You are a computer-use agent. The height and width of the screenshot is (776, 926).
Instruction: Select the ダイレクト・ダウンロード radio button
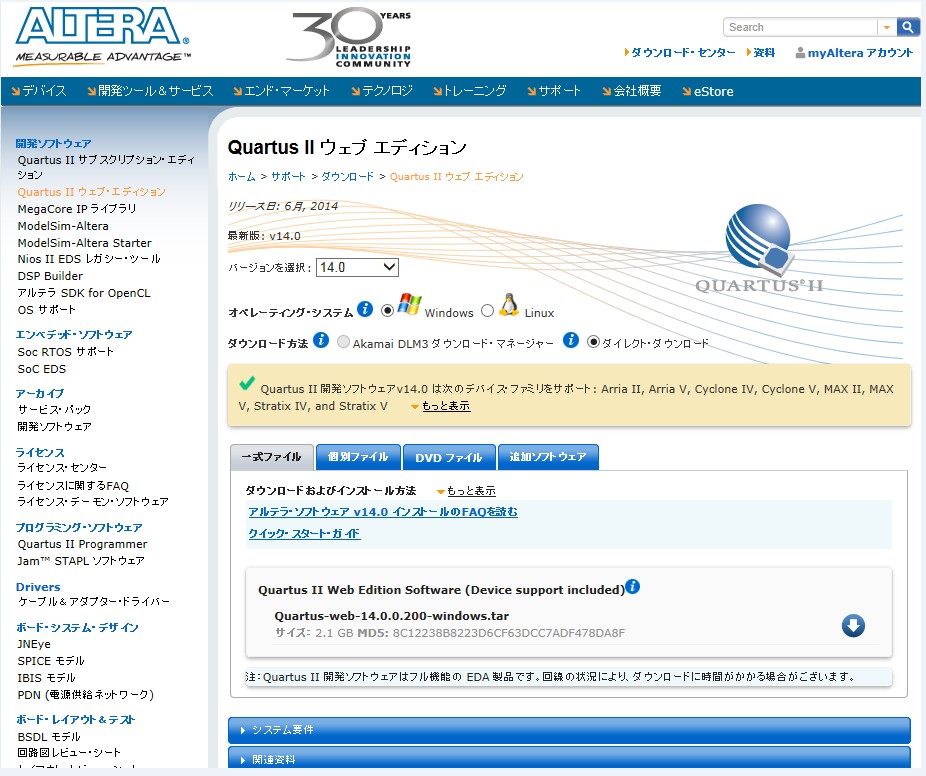click(x=593, y=342)
